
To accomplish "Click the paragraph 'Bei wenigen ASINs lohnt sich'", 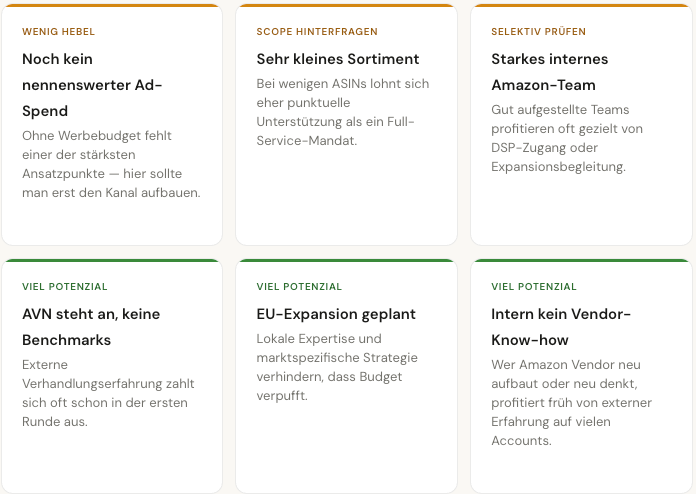I will [x=342, y=112].
